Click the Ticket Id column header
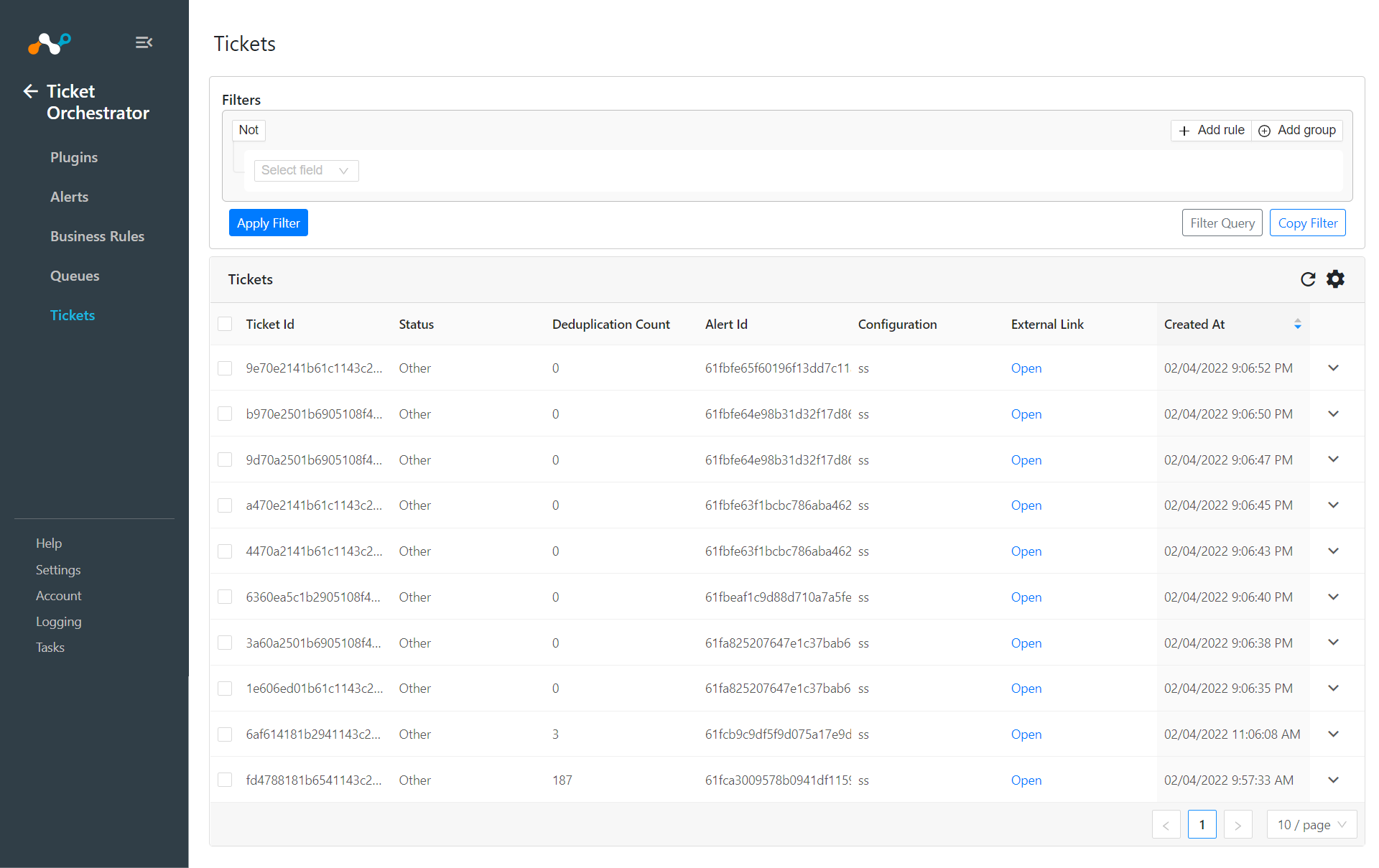Viewport: 1379px width, 868px height. [x=270, y=325]
